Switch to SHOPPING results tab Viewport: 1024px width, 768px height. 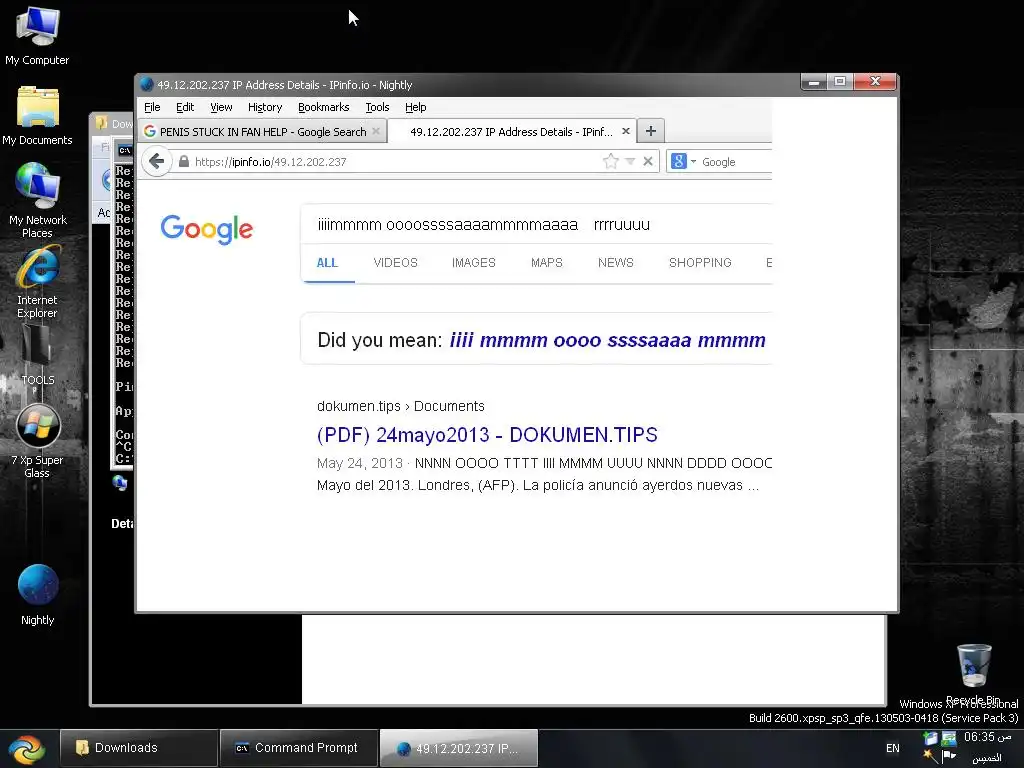(699, 263)
